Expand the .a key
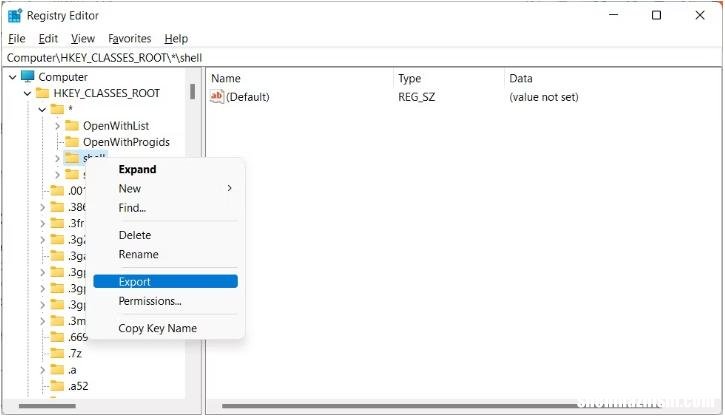 tap(43, 370)
